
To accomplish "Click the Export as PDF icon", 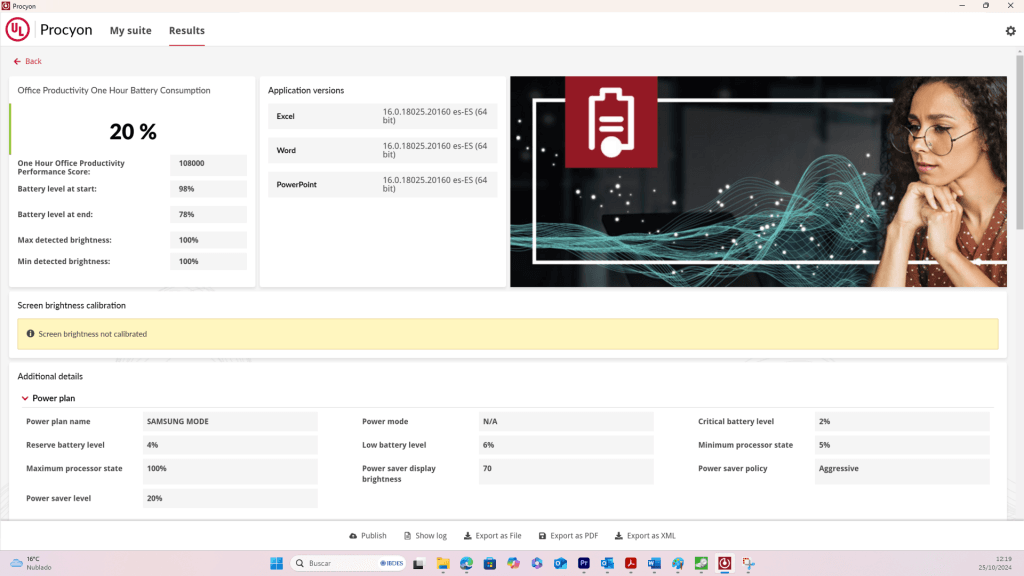I will pos(542,536).
